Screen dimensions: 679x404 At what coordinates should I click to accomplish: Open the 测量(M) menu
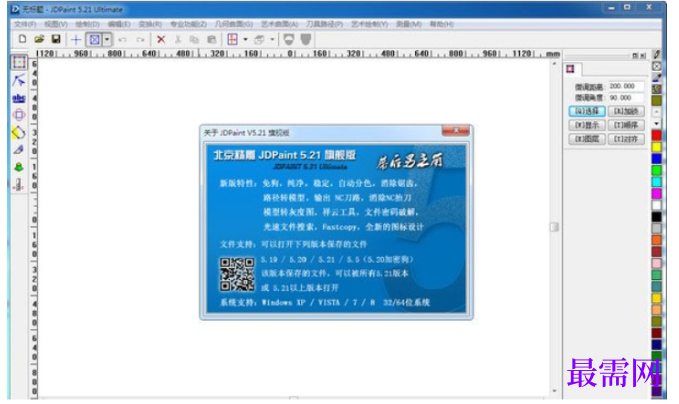(409, 24)
